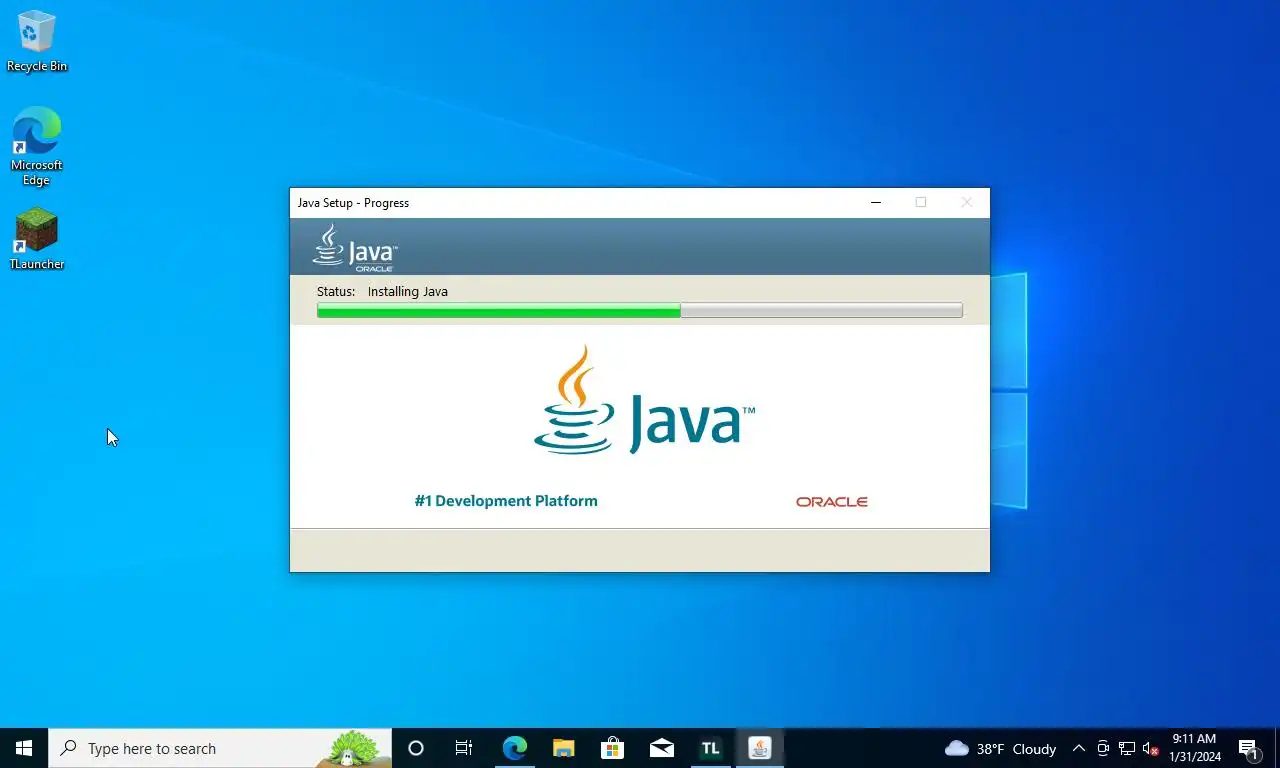Open the Mail app from the taskbar
1280x768 pixels.
[x=661, y=748]
